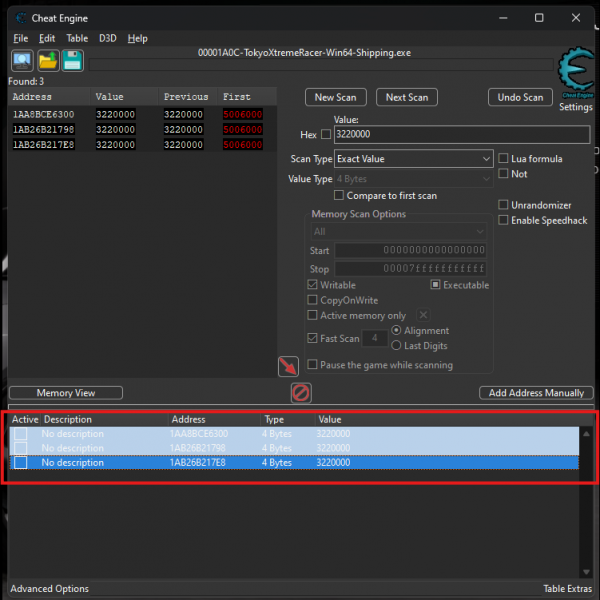Open the Table menu
600x600 pixels.
[77, 38]
